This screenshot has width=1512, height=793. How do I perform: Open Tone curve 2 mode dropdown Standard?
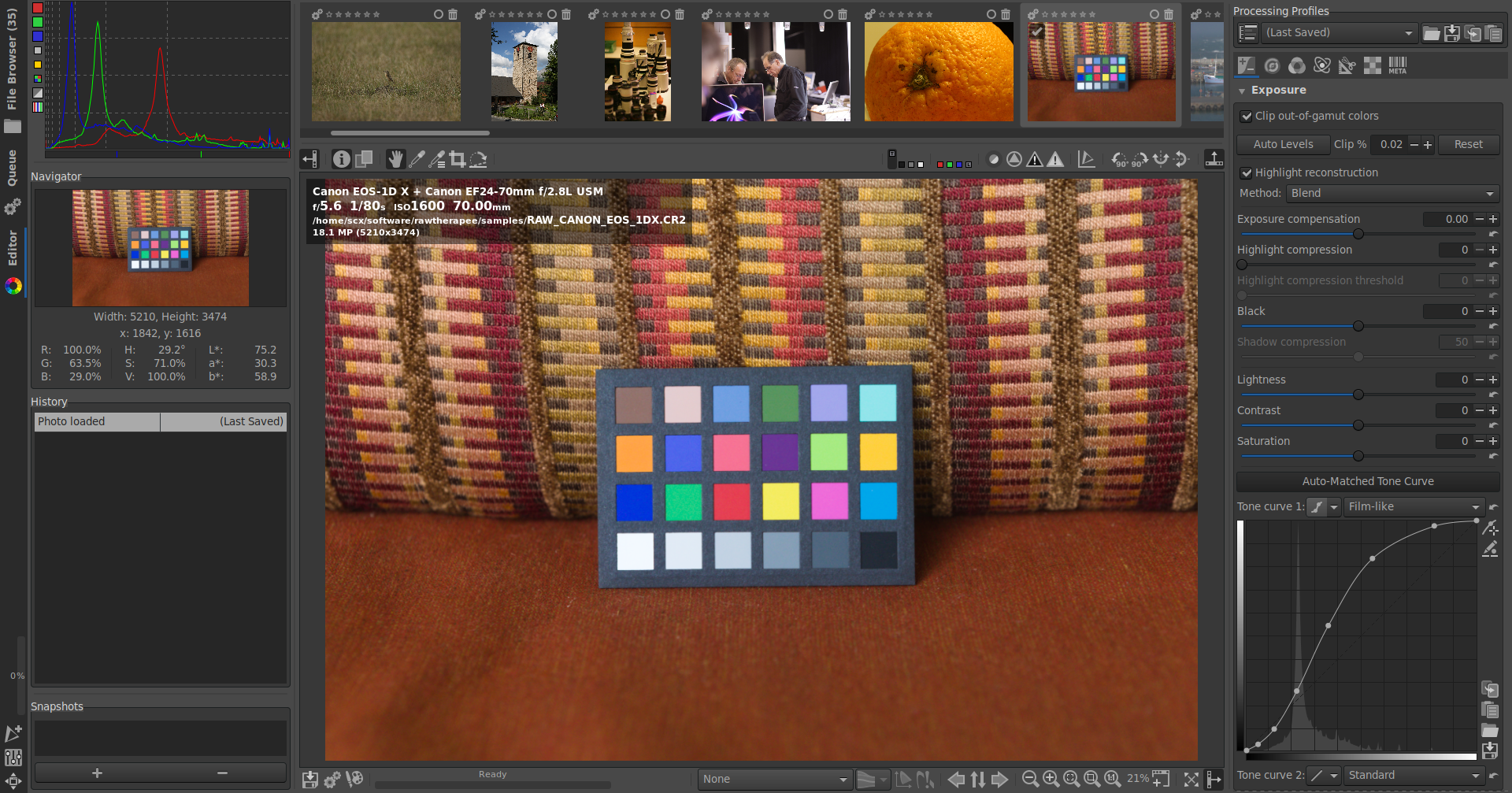(x=1414, y=776)
